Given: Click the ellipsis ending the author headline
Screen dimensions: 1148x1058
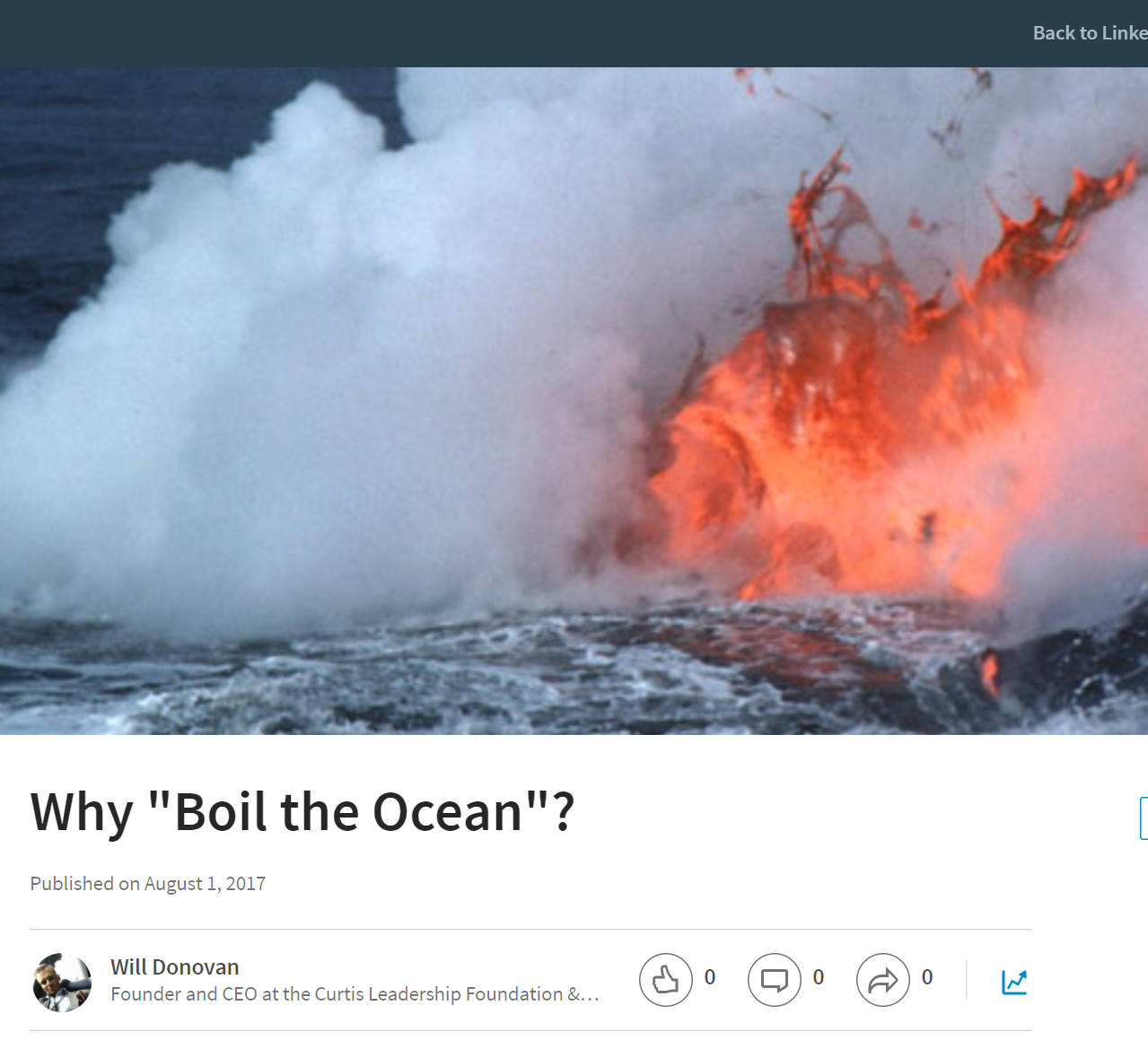Looking at the screenshot, I should coord(590,995).
